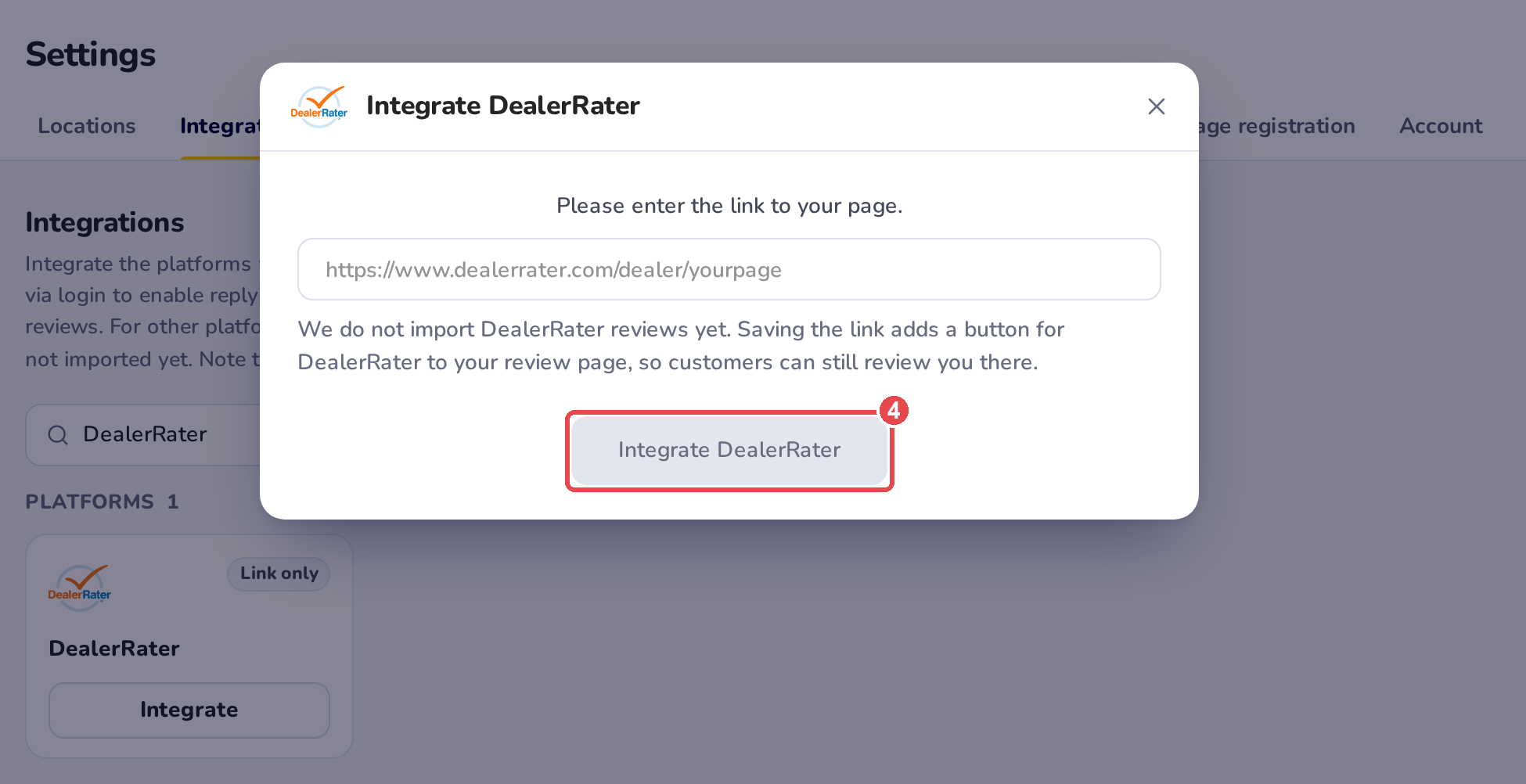The image size is (1526, 784).
Task: Click the Integrate DealerRater dialog title
Action: tap(503, 106)
